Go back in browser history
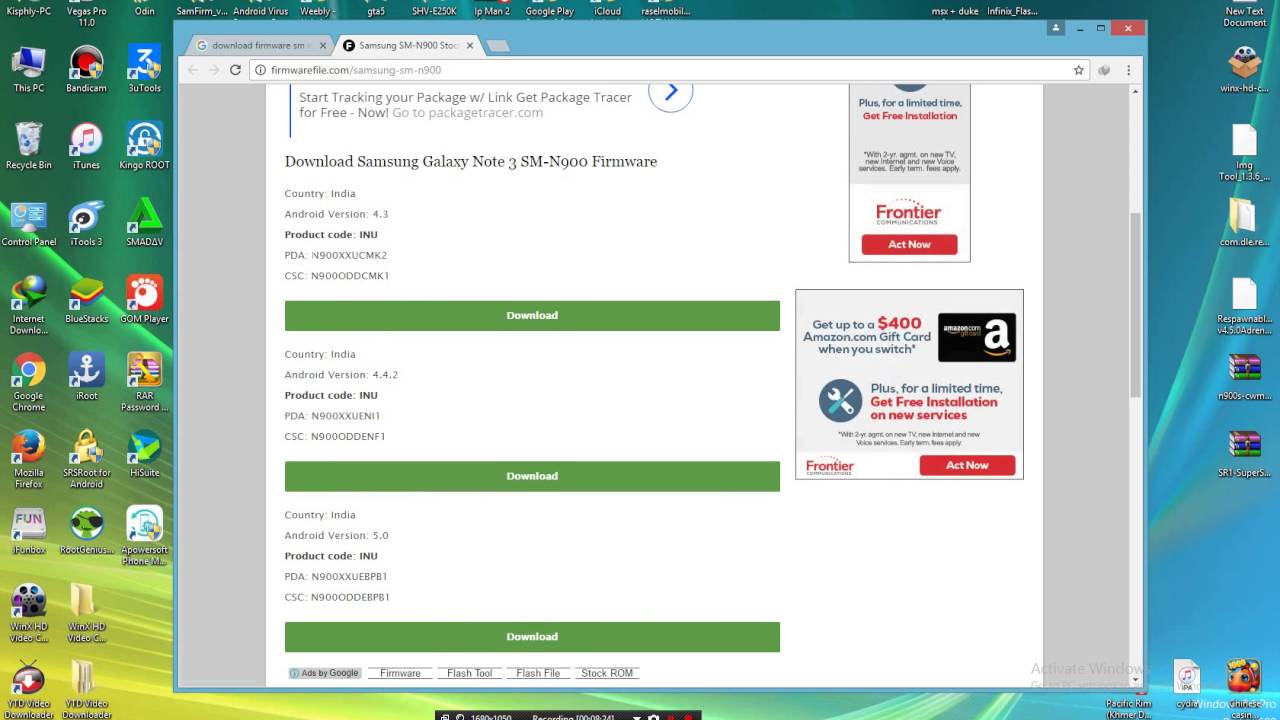 [x=192, y=70]
